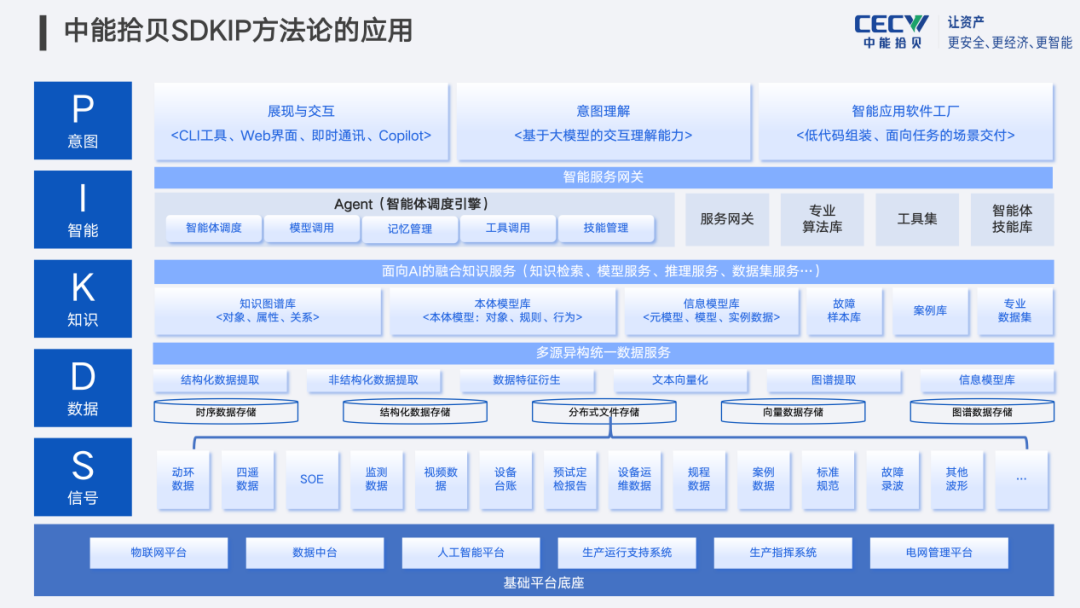Select the 人工智能平台 button
Screen dimensions: 1080x608
click(x=471, y=552)
